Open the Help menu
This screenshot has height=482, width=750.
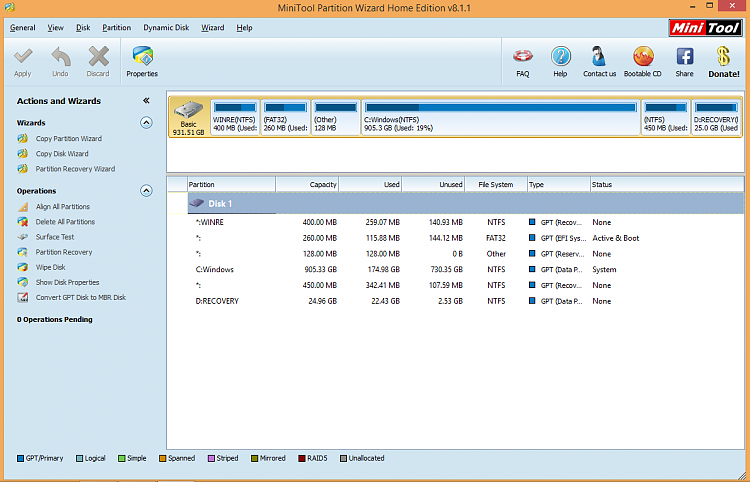point(244,28)
